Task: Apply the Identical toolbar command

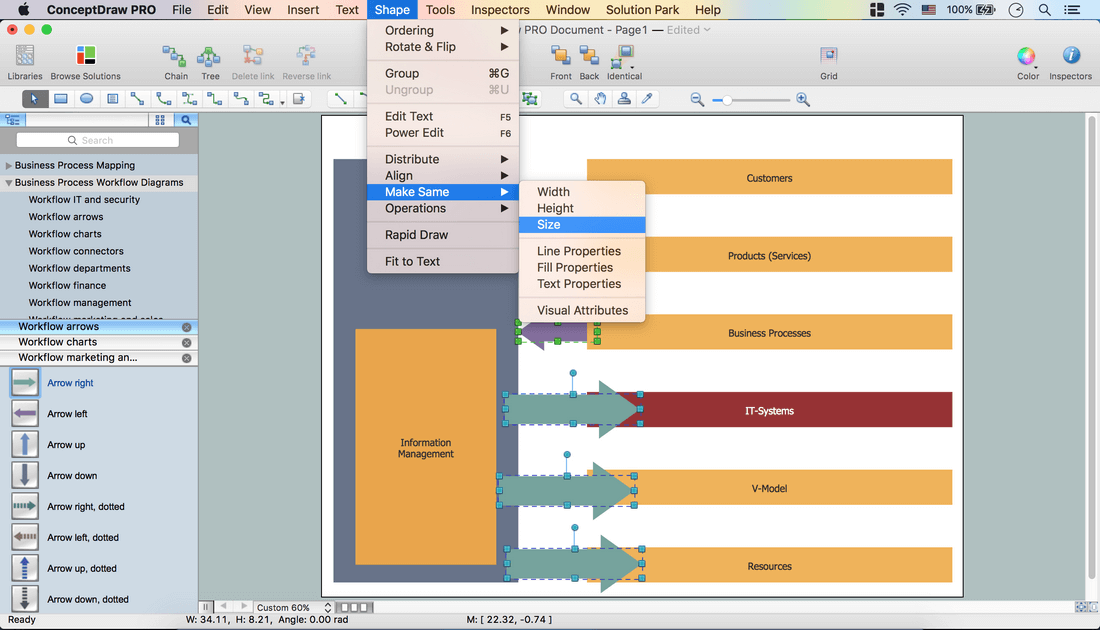Action: (624, 62)
